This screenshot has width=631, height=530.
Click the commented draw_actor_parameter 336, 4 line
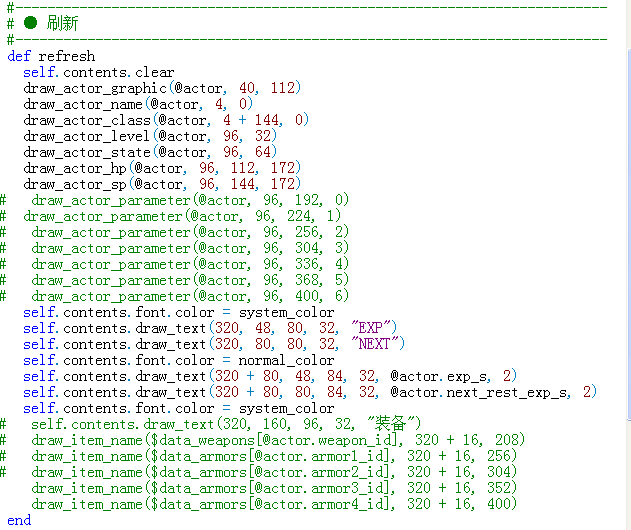click(174, 264)
